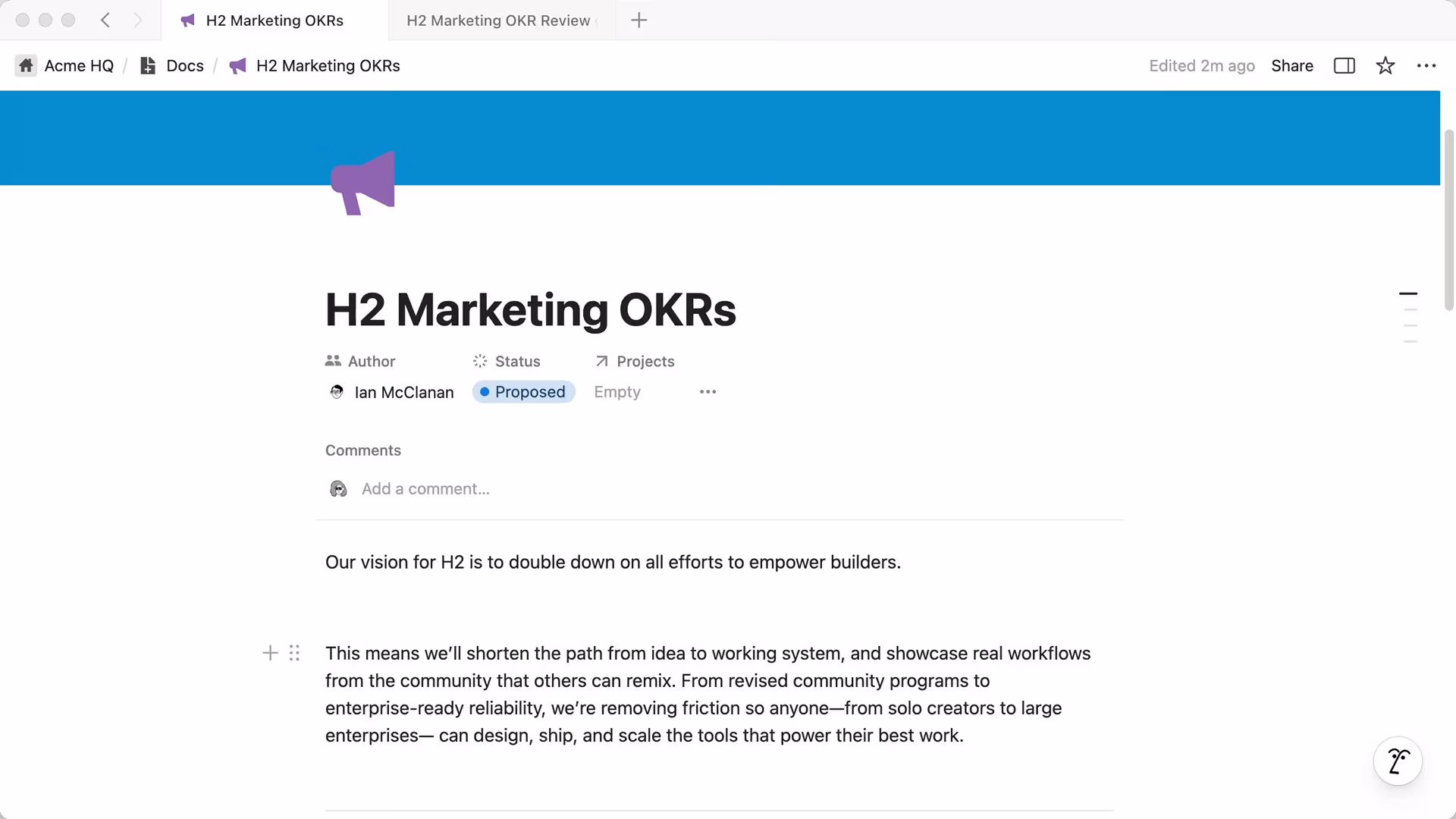1456x819 pixels.
Task: Expand more properties via the ellipsis
Action: tap(708, 392)
